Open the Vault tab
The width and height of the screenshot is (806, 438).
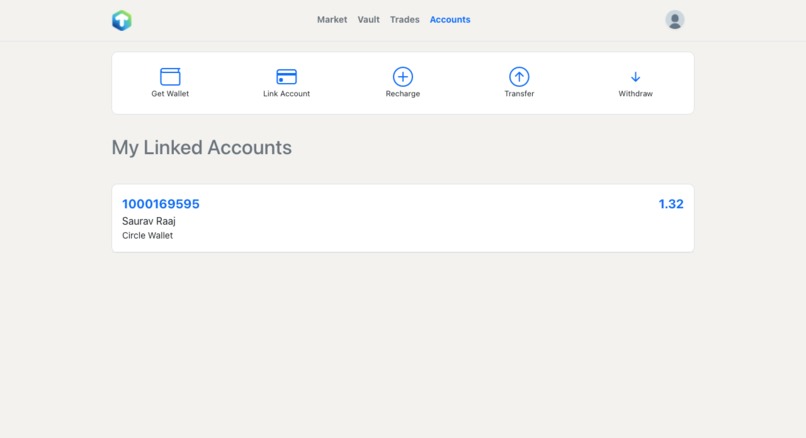pos(369,20)
